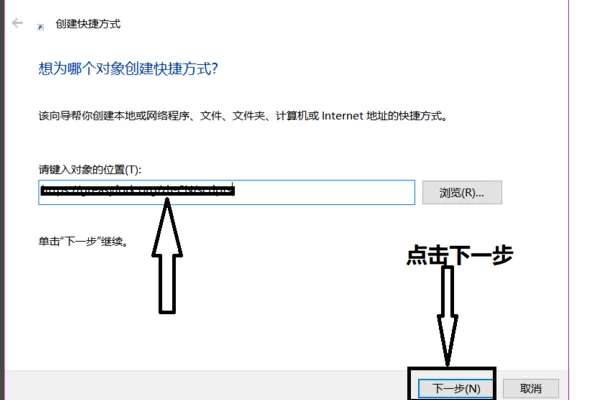
Task: Focus the object location input field
Action: [x=227, y=192]
